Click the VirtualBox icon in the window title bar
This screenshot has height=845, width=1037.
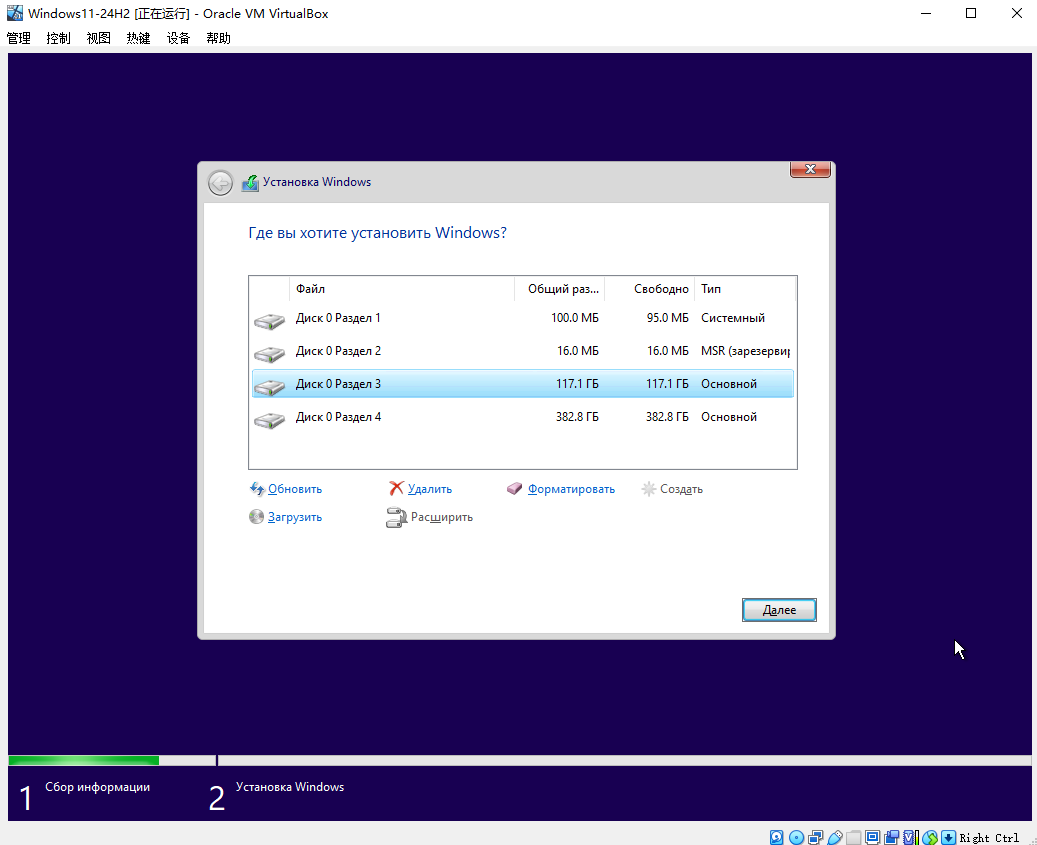click(15, 13)
